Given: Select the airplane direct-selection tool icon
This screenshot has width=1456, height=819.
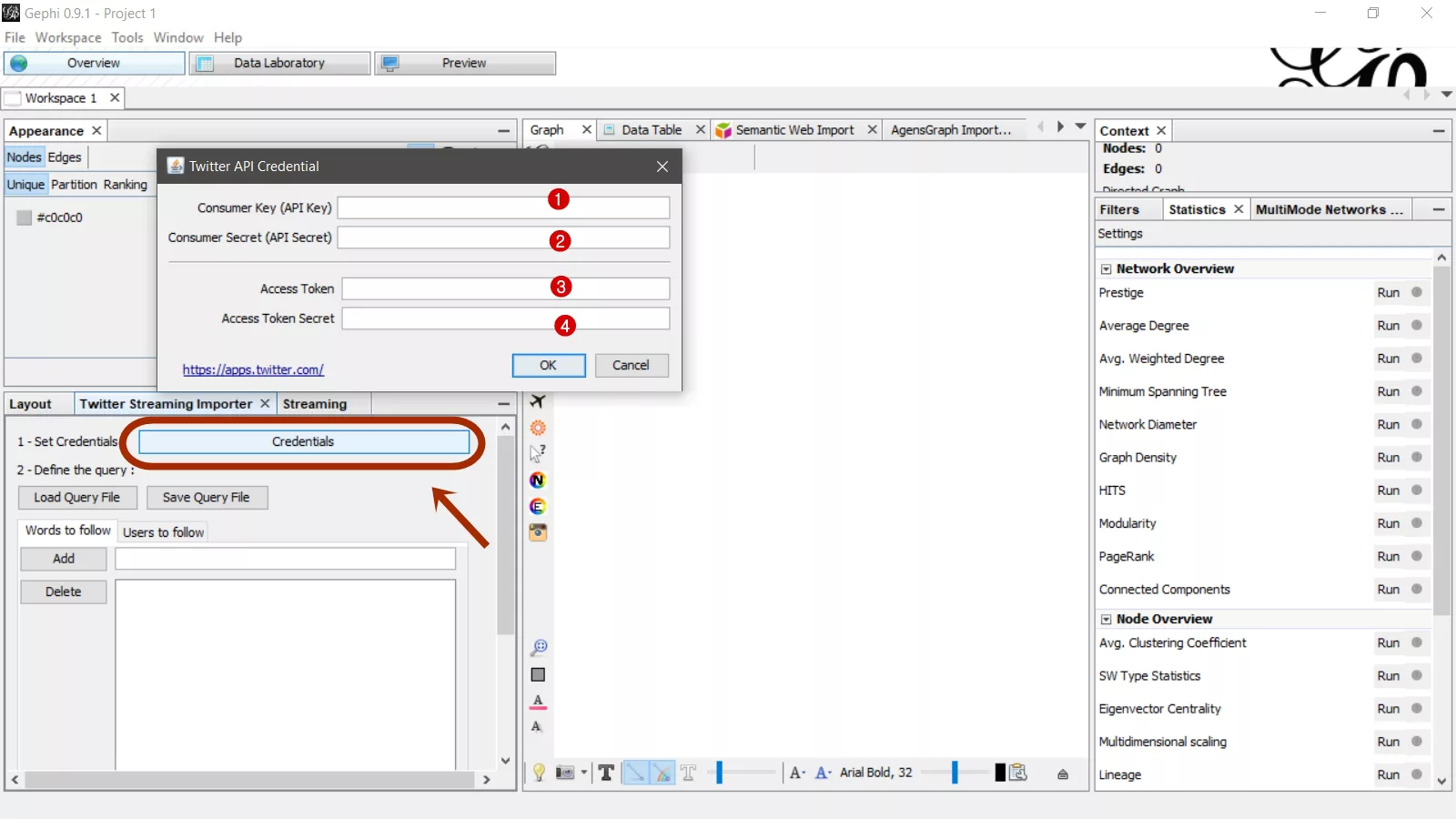Looking at the screenshot, I should pyautogui.click(x=538, y=401).
